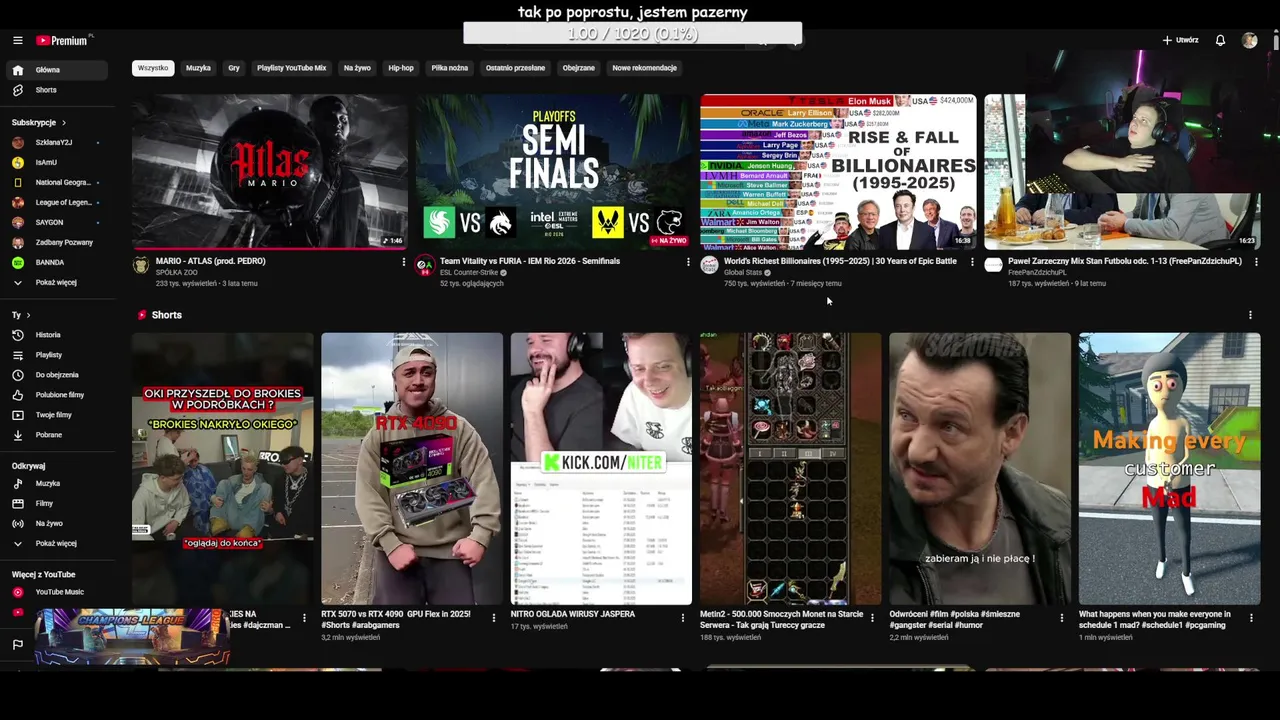Screen dimensions: 1280x720
Task: Open the National Geographic subscription
Action: 55,182
